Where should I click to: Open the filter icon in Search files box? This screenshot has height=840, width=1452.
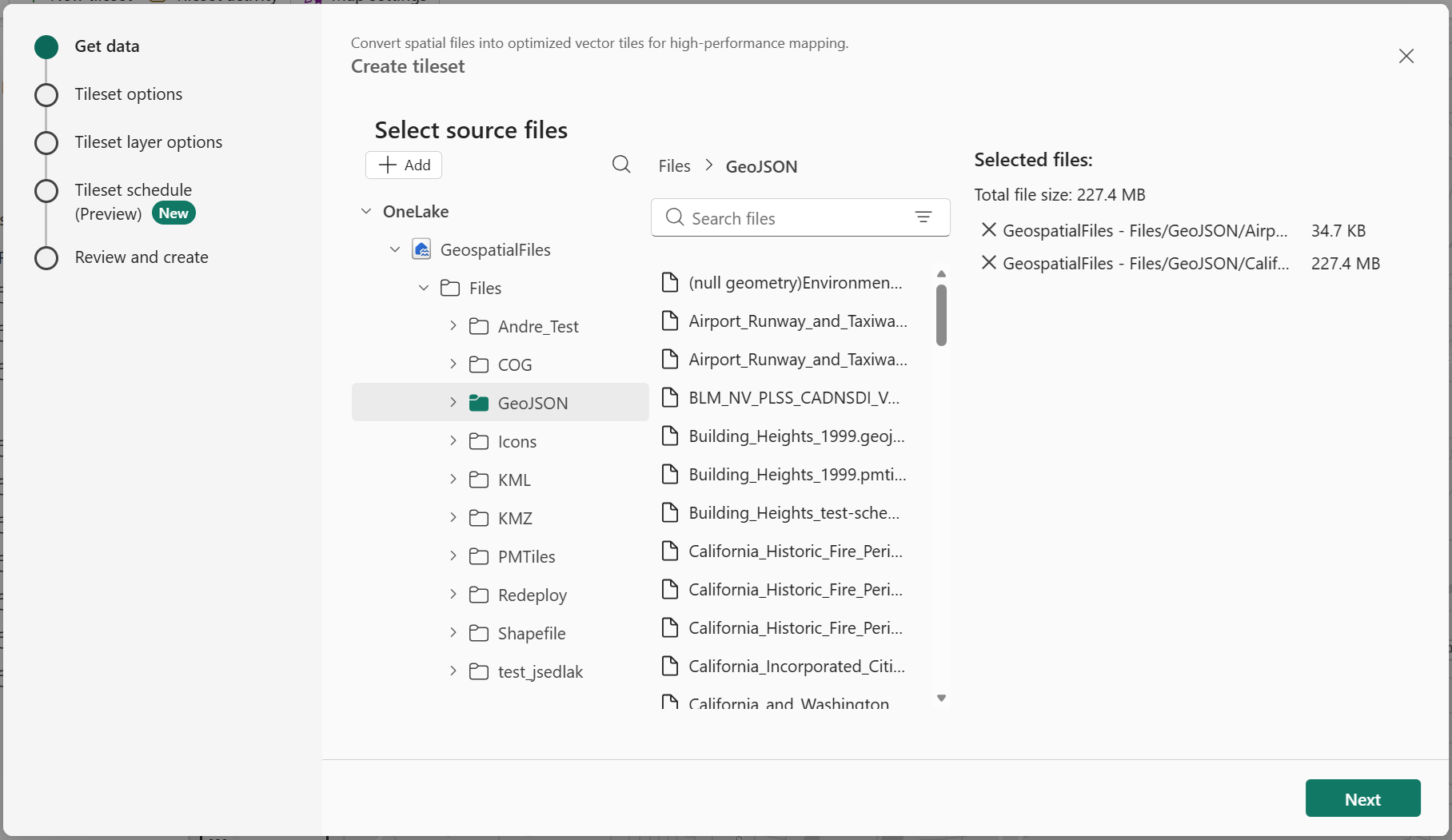(x=923, y=217)
